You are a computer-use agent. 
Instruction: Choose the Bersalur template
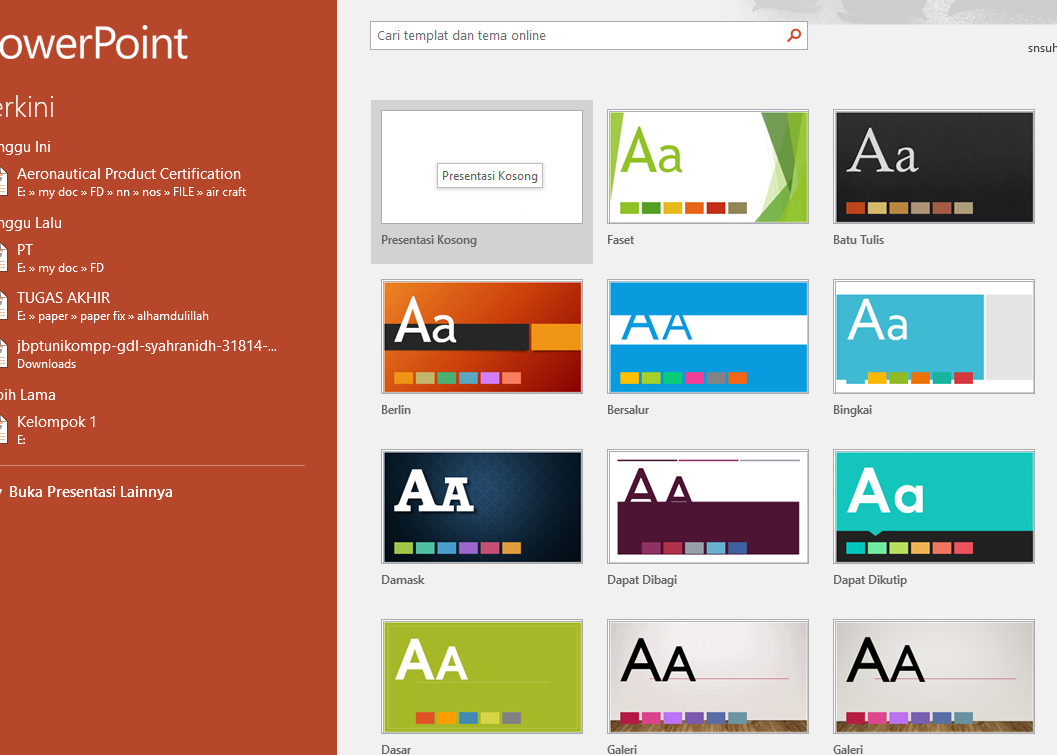click(707, 336)
